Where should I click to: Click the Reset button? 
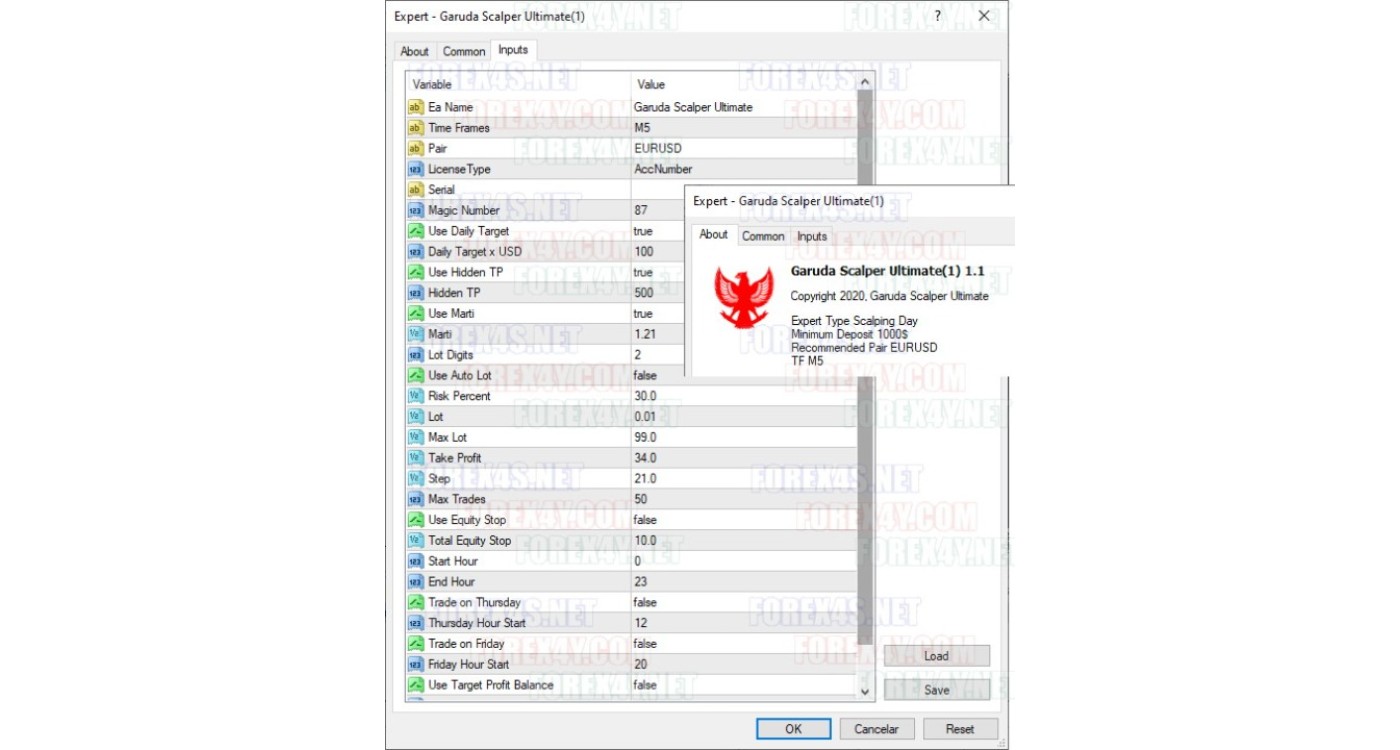pos(959,729)
